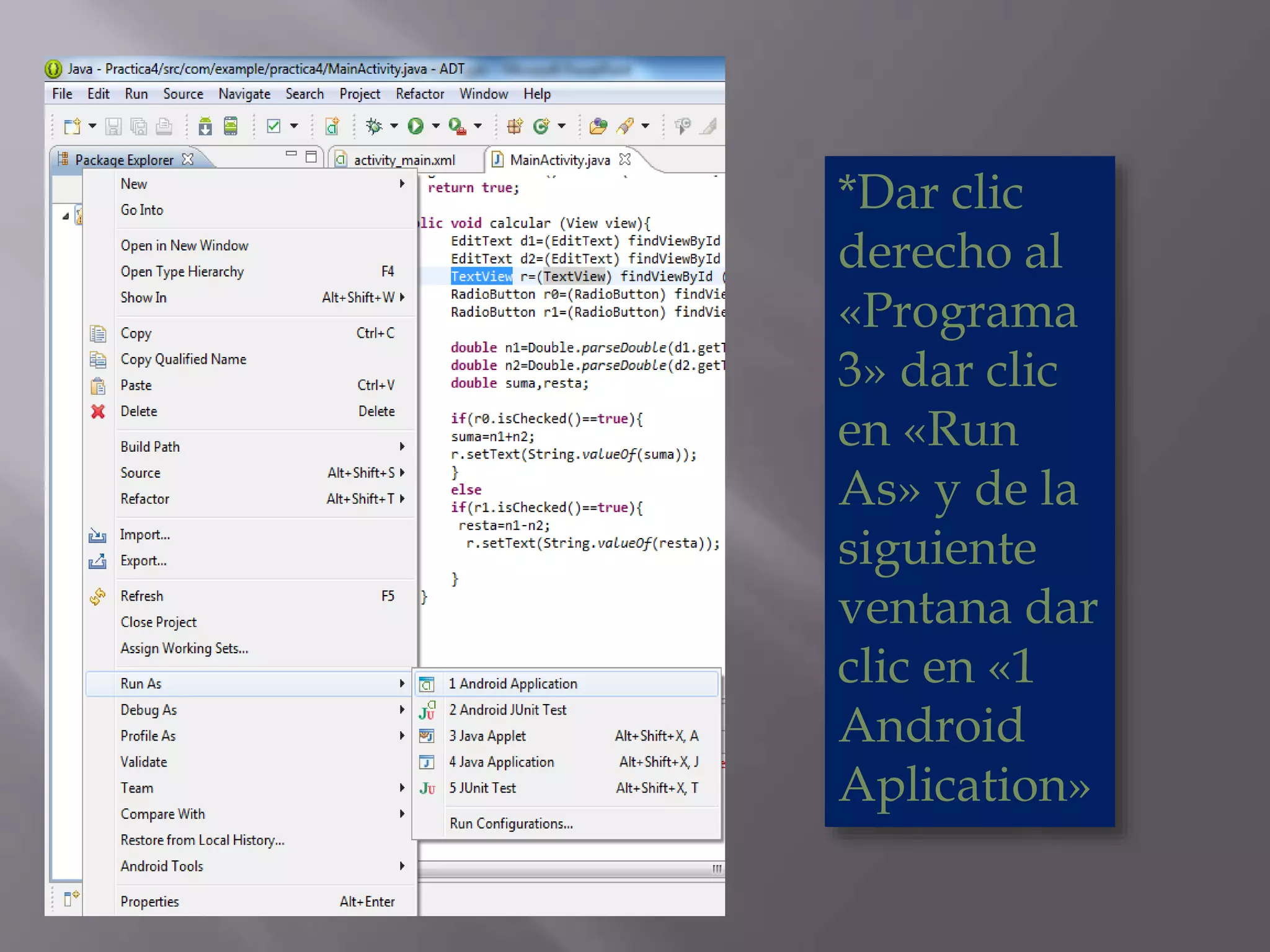Close the MainActivity.java tab
1270x952 pixels.
pos(625,159)
